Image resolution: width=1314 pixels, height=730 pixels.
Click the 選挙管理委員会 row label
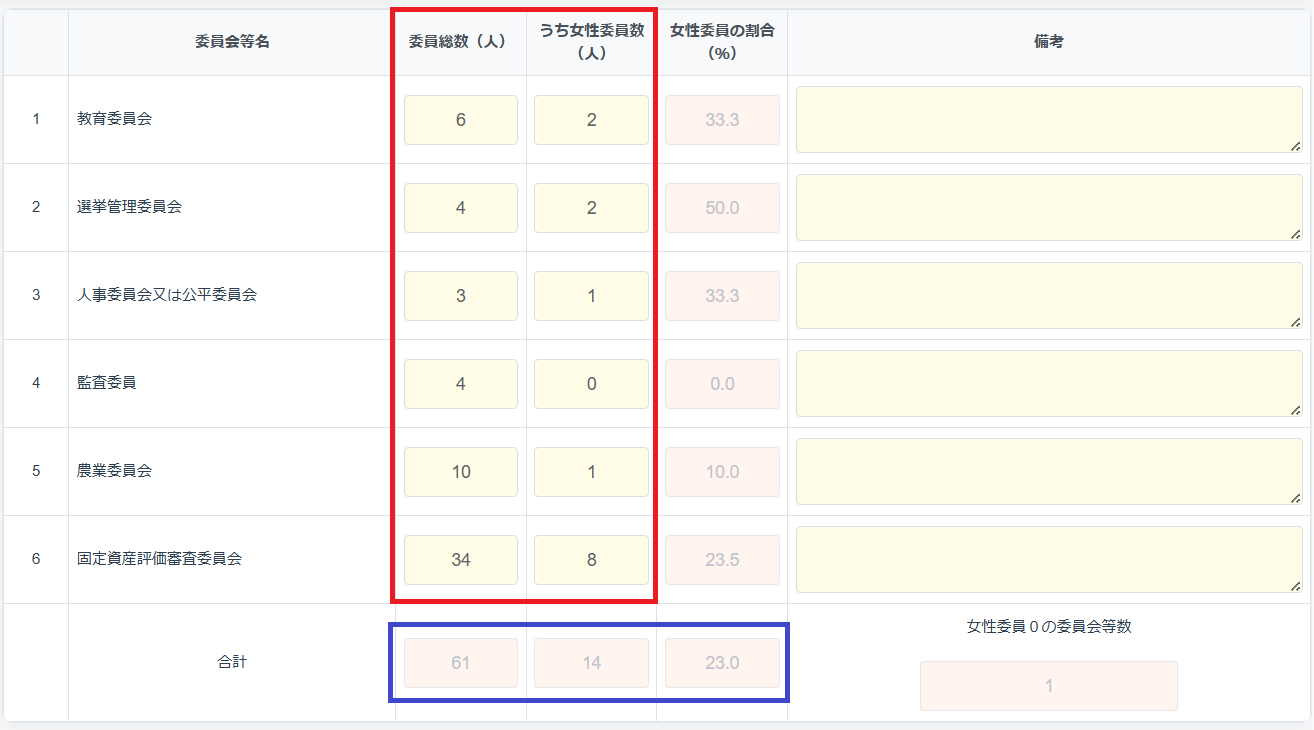click(x=130, y=208)
